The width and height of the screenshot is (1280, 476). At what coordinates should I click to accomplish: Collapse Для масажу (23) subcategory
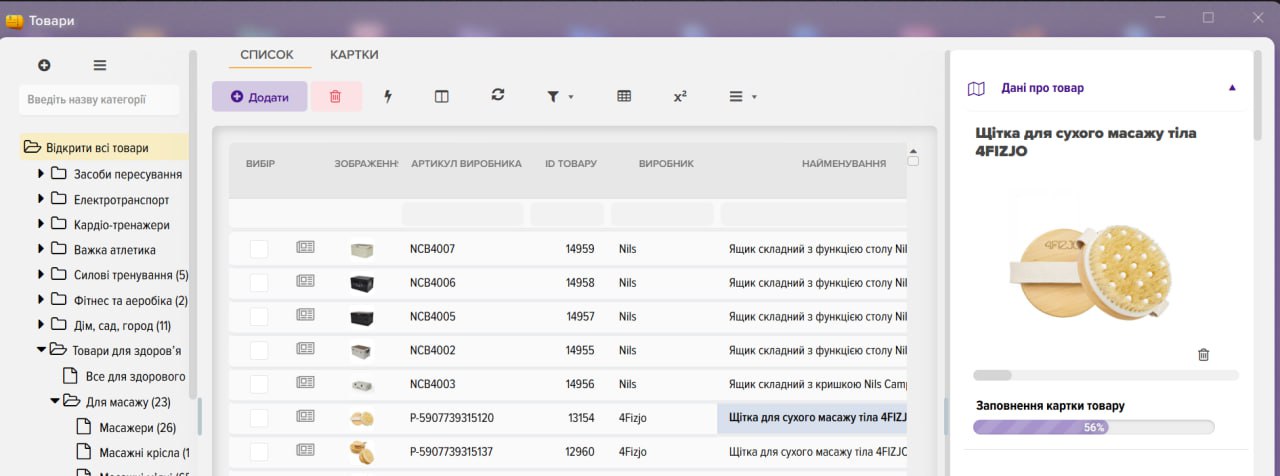[56, 401]
